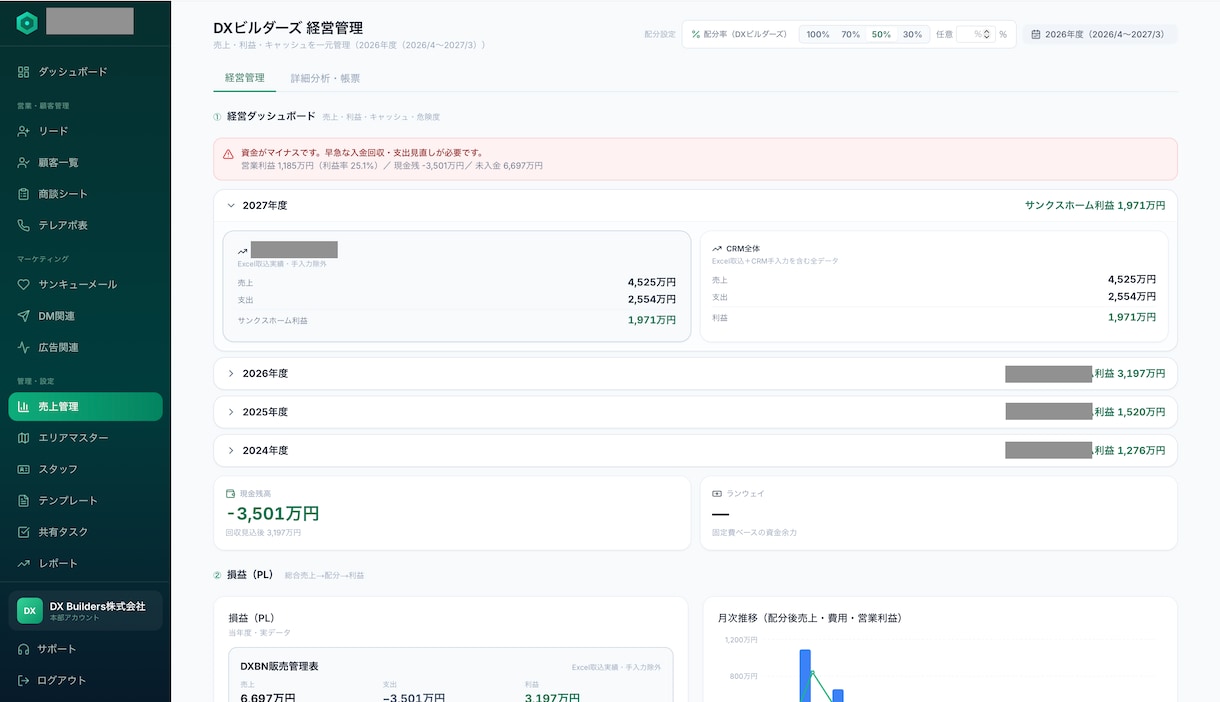Viewport: 1220px width, 702px height.
Task: Open the DM関連 page
Action: tap(85, 316)
